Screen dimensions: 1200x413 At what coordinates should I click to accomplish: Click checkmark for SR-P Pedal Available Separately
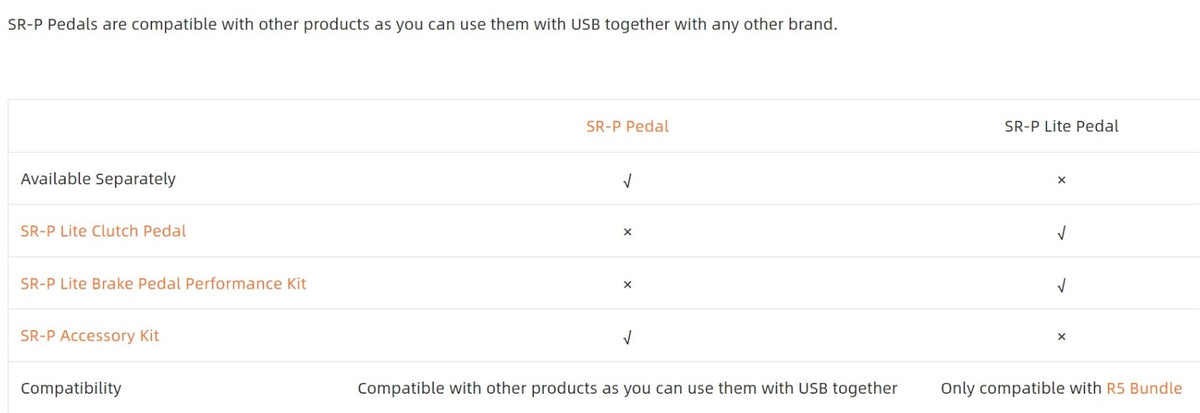pos(627,180)
